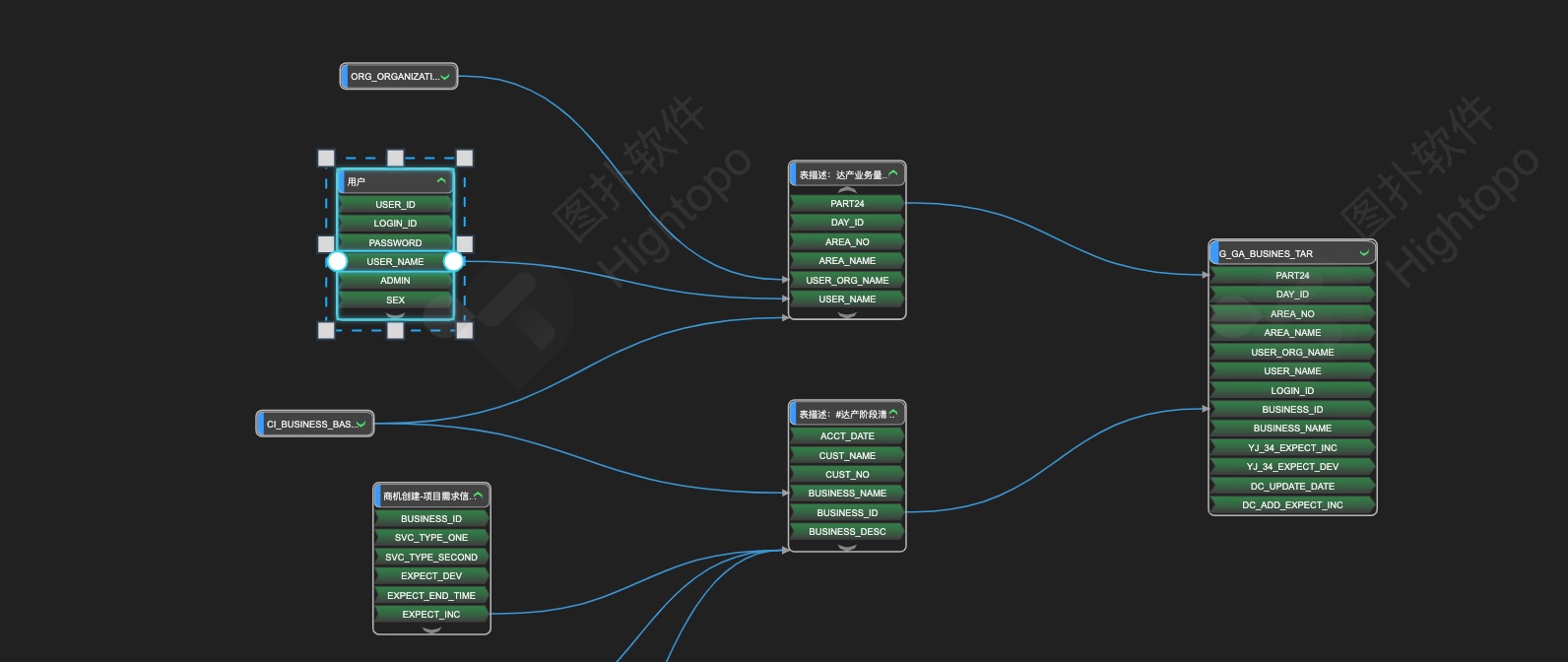Click top-middle resize handle of 用户 selection

pyautogui.click(x=395, y=158)
